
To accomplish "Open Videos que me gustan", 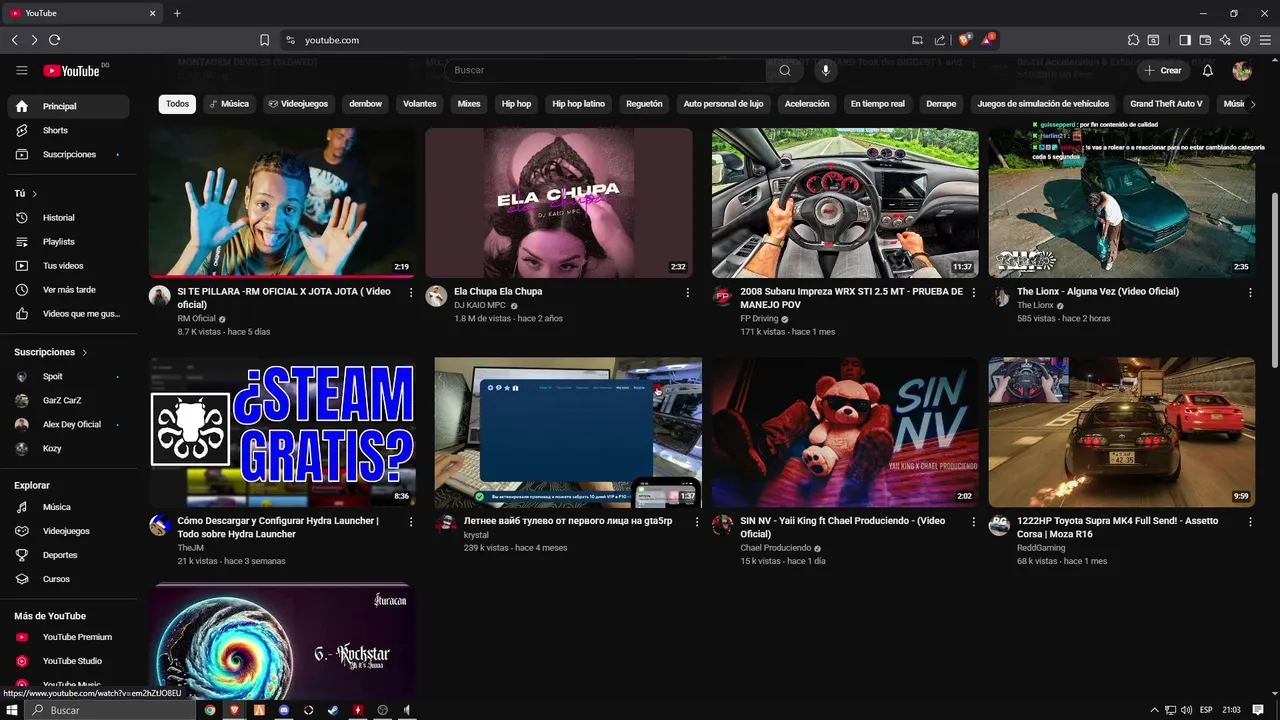I will 68,313.
